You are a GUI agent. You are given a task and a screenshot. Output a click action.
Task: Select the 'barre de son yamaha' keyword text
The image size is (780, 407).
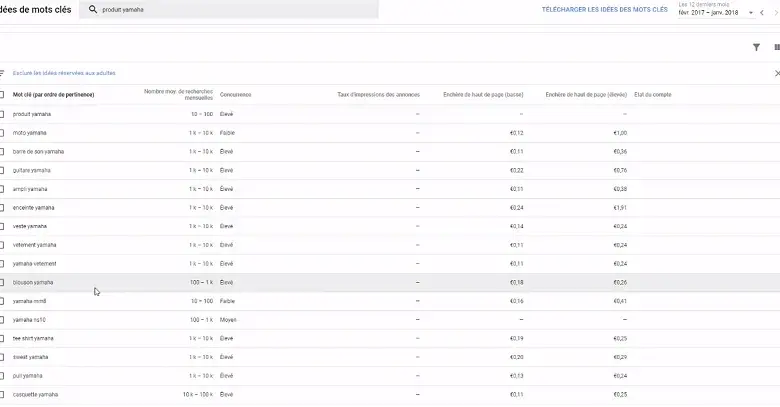[x=38, y=152]
